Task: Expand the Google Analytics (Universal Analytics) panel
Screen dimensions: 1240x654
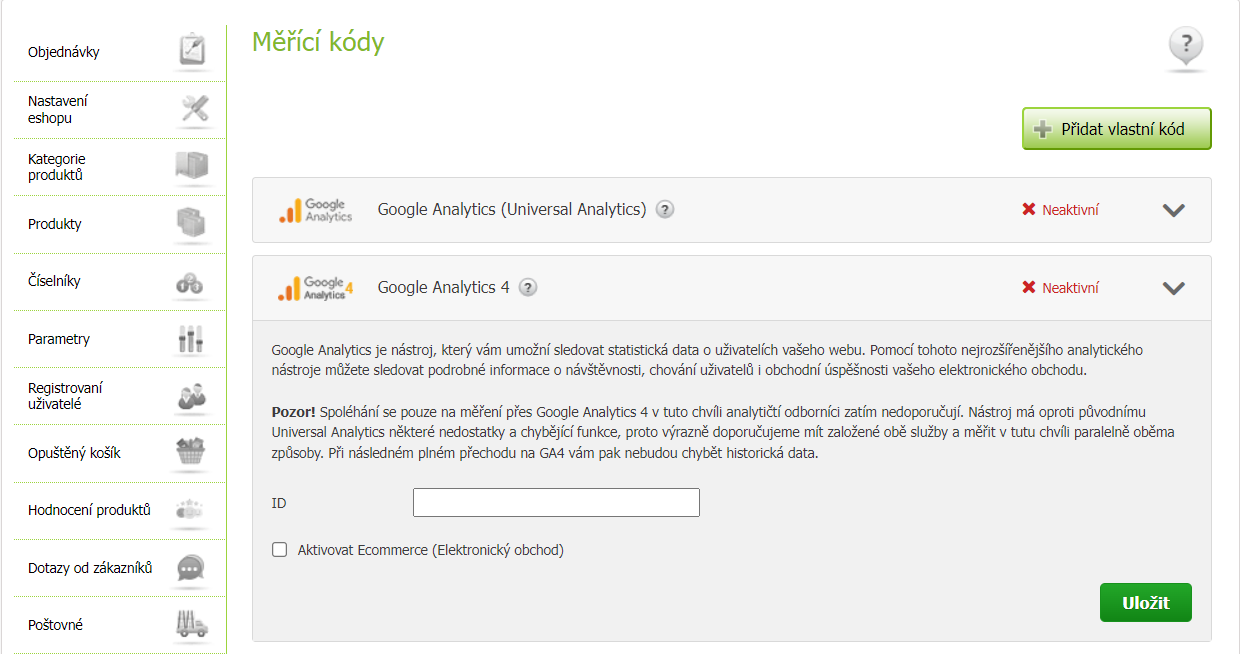Action: 1173,210
